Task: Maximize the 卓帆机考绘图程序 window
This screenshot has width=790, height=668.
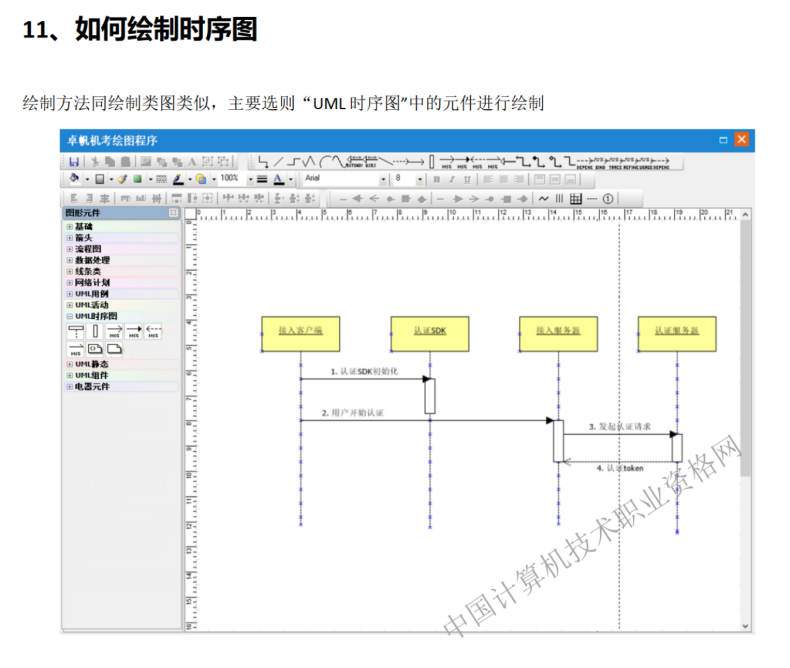Action: (x=723, y=140)
